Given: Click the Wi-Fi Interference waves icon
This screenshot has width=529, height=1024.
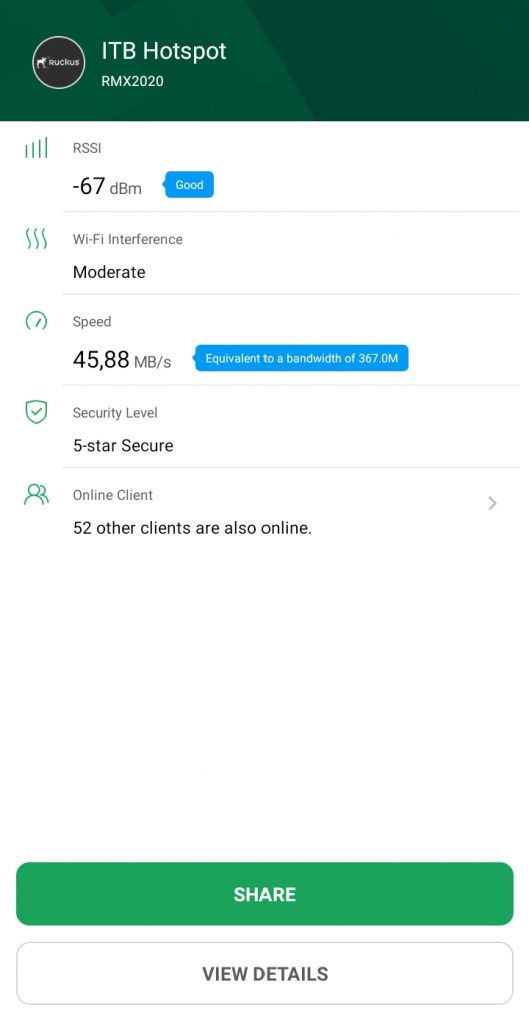Looking at the screenshot, I should pos(36,239).
